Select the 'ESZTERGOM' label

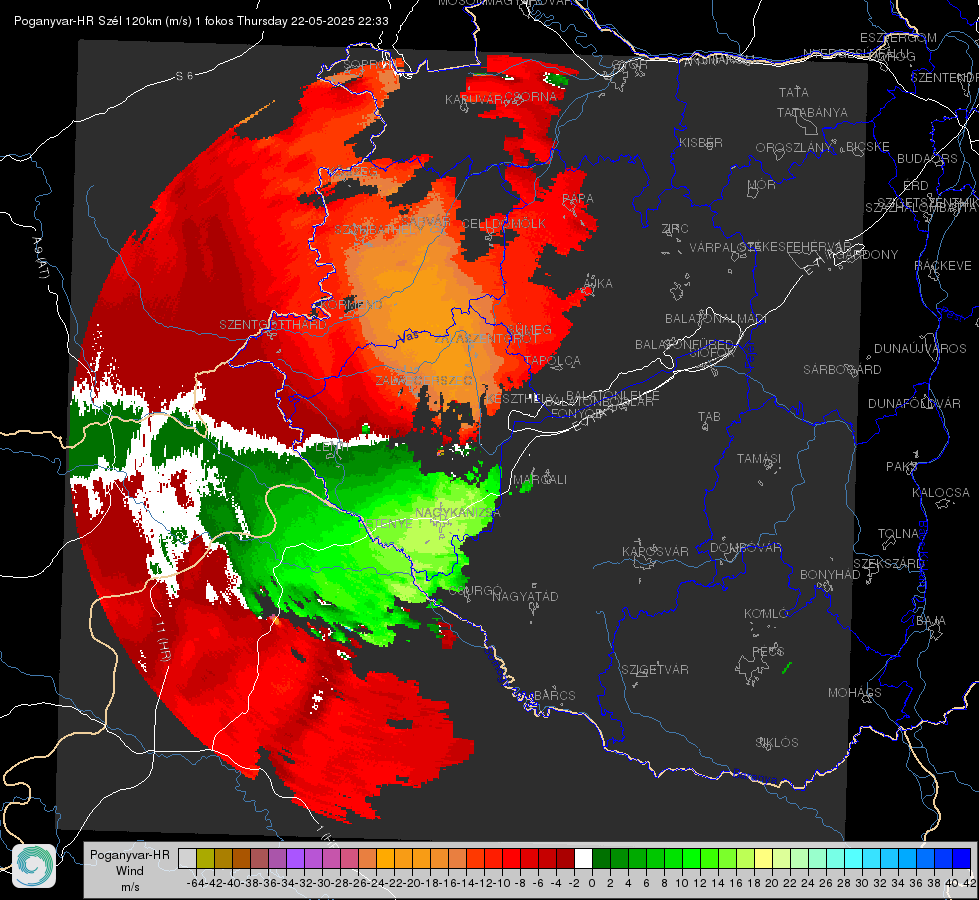[898, 37]
